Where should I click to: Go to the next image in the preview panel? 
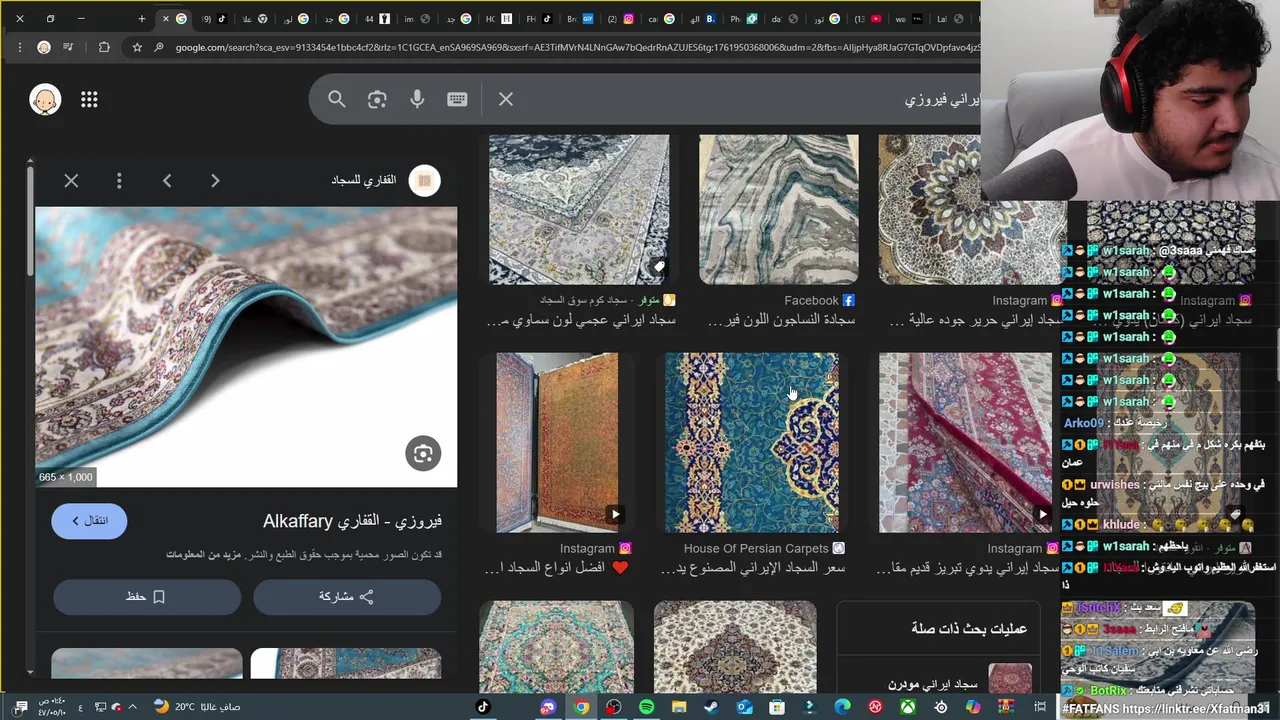click(x=215, y=181)
